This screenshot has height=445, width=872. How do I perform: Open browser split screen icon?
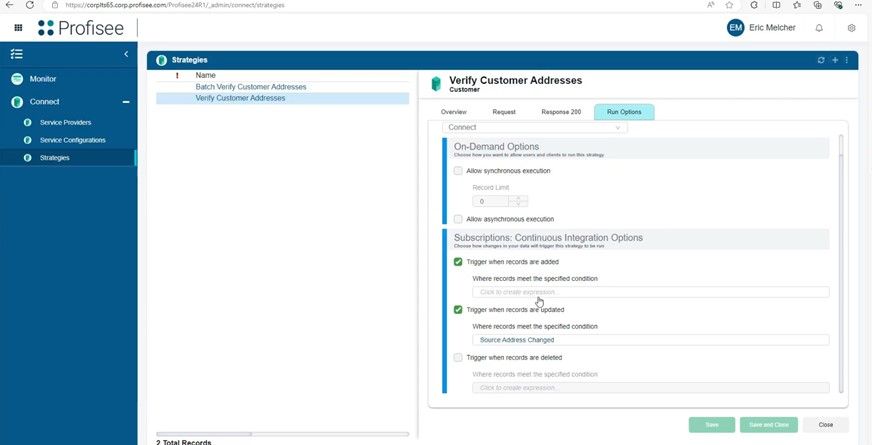click(776, 5)
